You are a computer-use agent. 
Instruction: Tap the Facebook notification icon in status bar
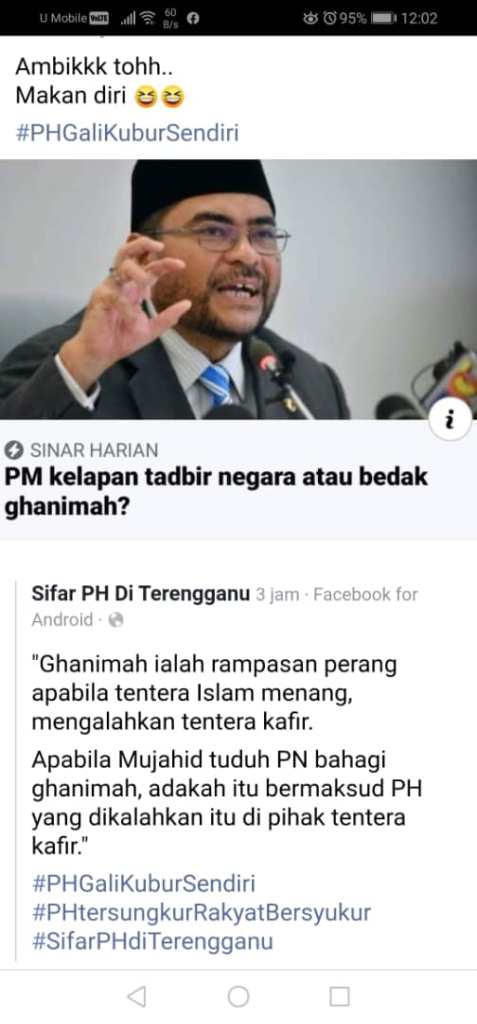pos(193,18)
